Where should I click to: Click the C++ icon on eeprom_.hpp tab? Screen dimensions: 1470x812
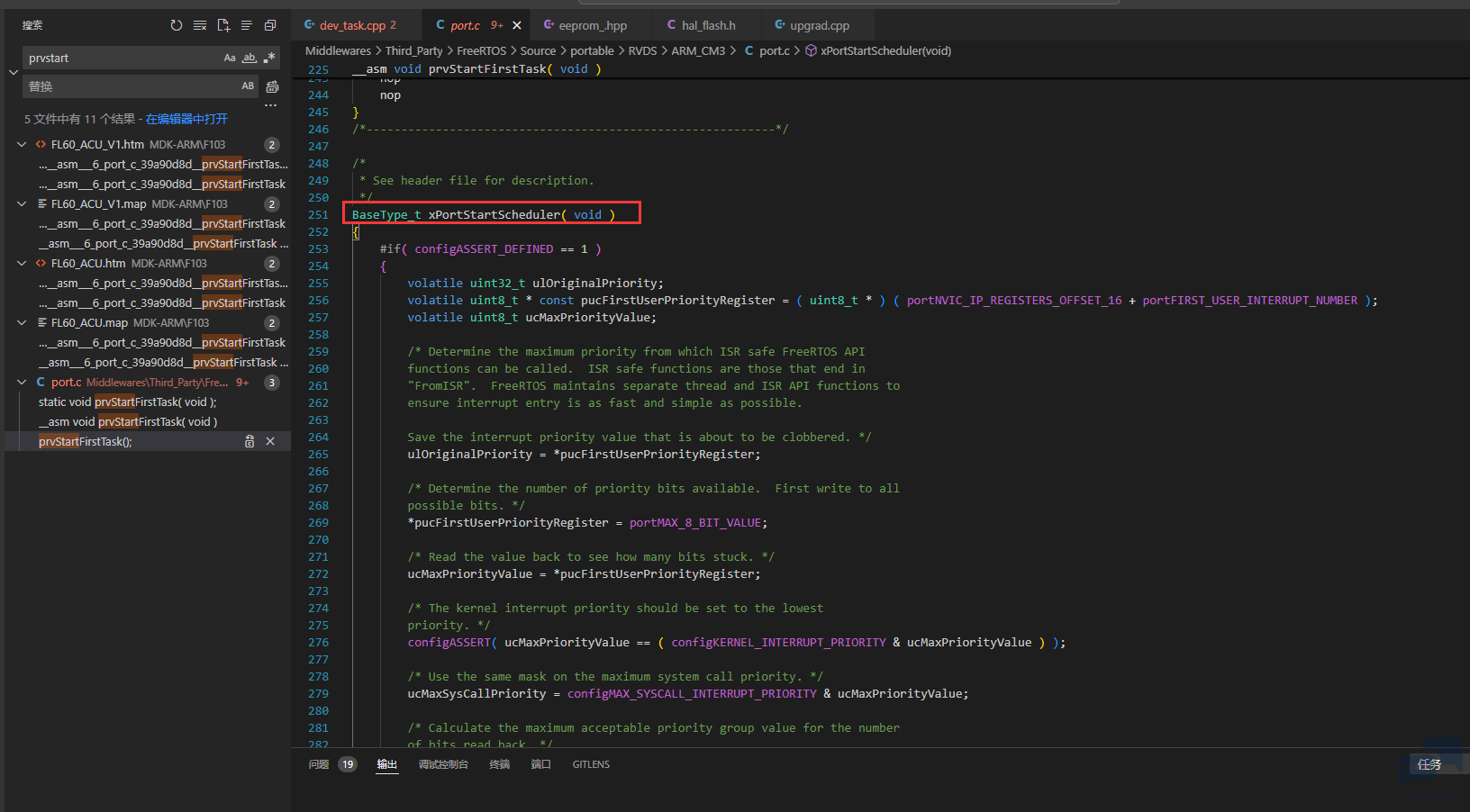(548, 25)
